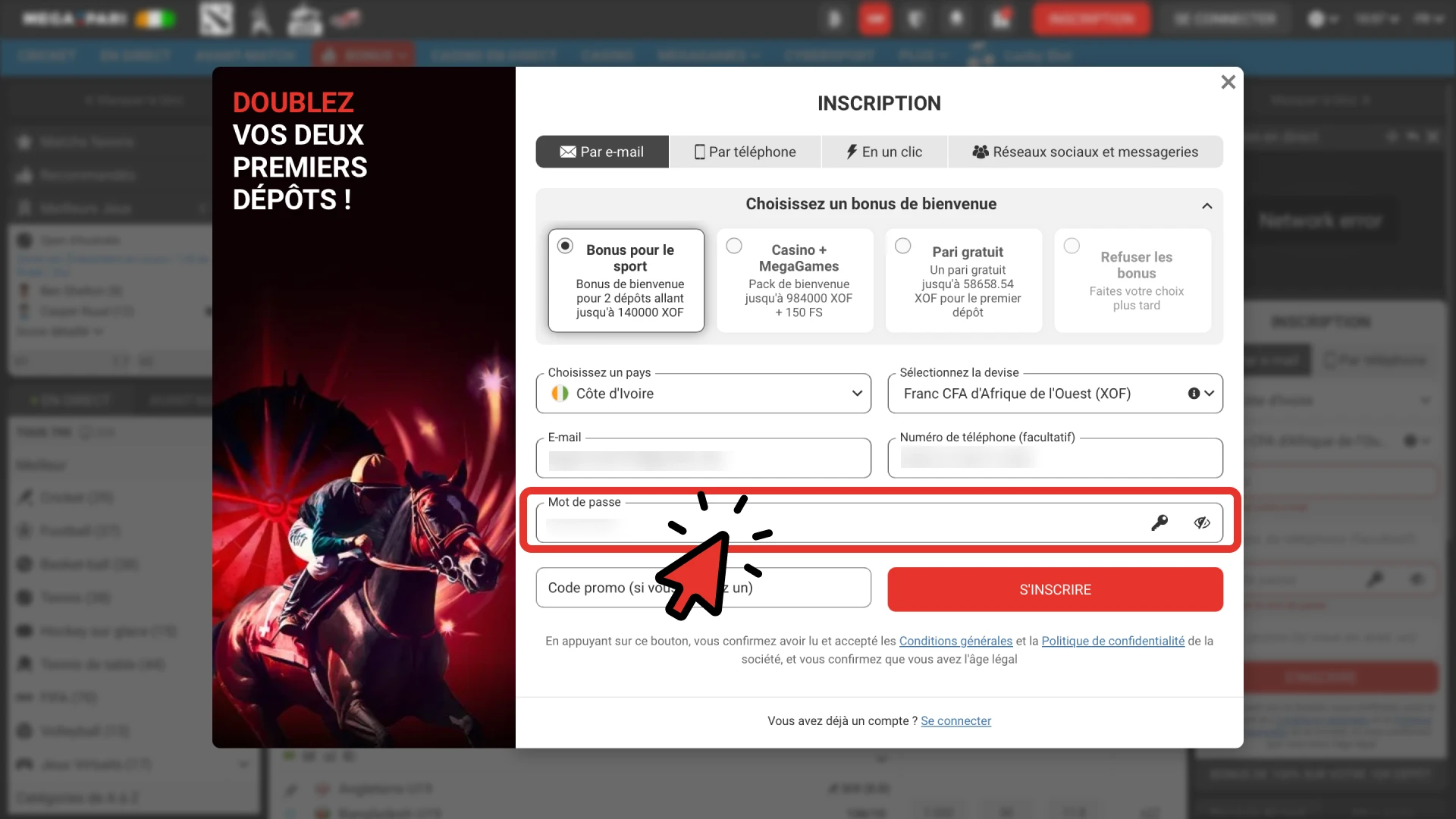1456x819 pixels.
Task: Choose the Casino + MegaGames bonus
Action: tap(795, 281)
